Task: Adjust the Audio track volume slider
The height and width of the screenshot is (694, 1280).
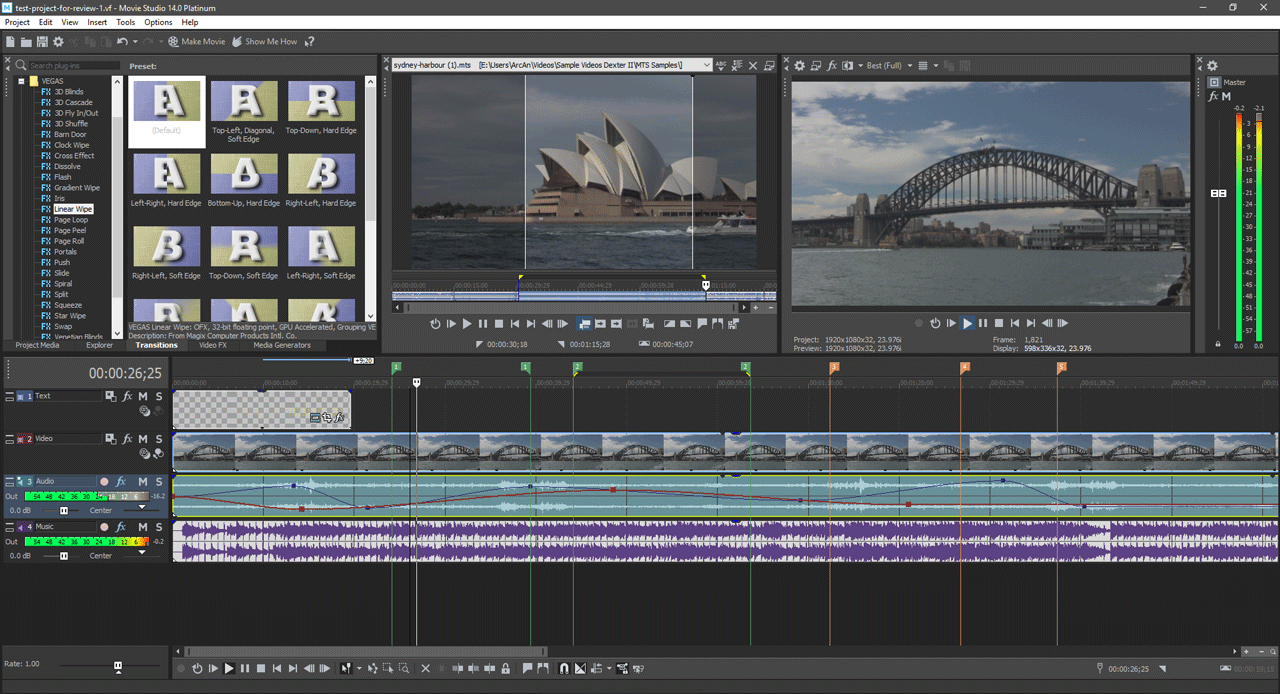Action: (64, 510)
